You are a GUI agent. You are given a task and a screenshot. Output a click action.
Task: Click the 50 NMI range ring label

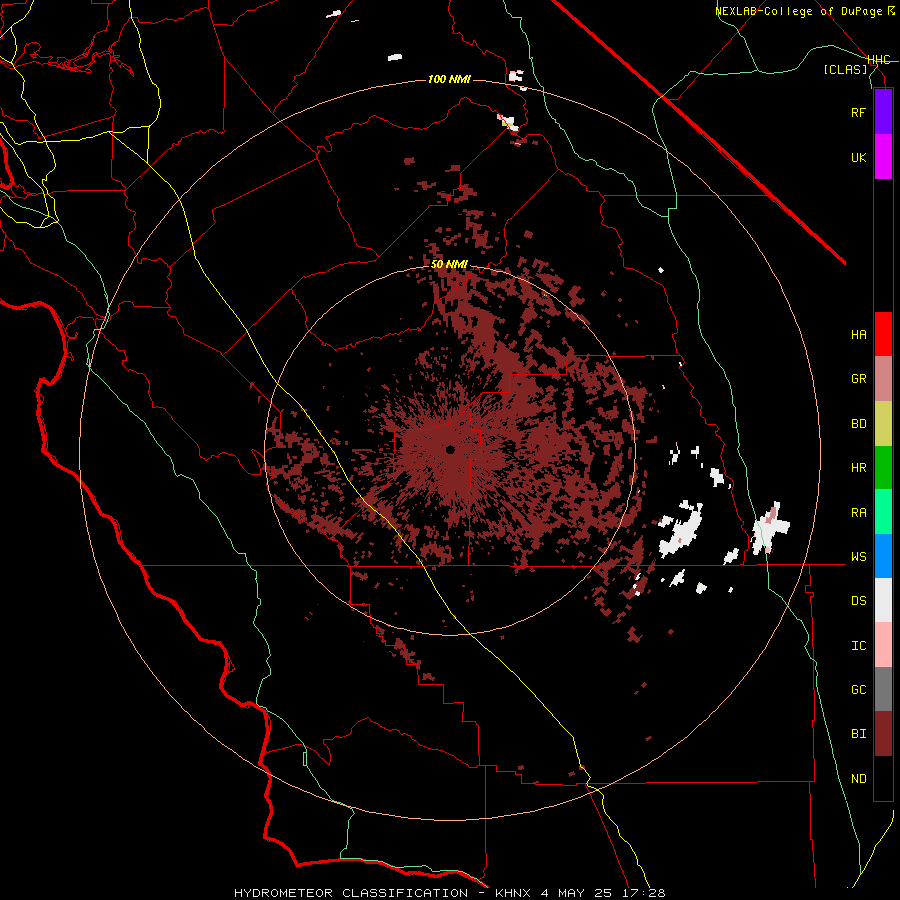pyautogui.click(x=449, y=265)
